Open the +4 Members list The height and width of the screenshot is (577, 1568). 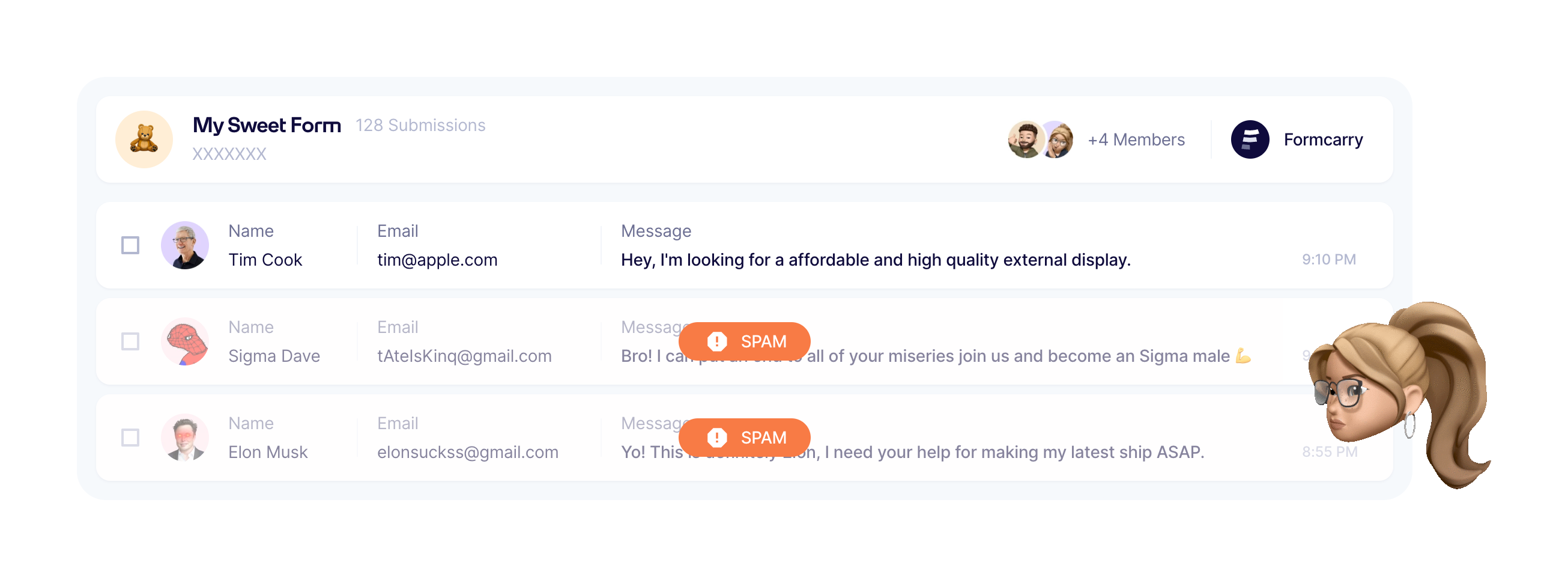1136,139
